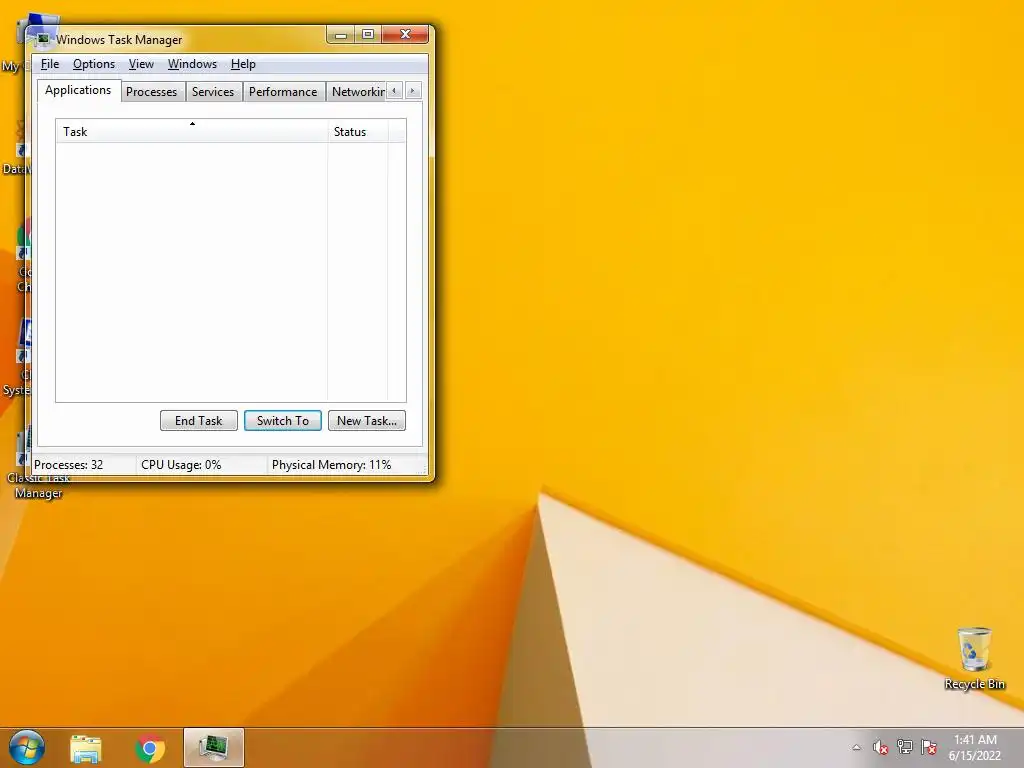Image resolution: width=1024 pixels, height=768 pixels.
Task: Select the Task Manager taskbar button
Action: 214,748
